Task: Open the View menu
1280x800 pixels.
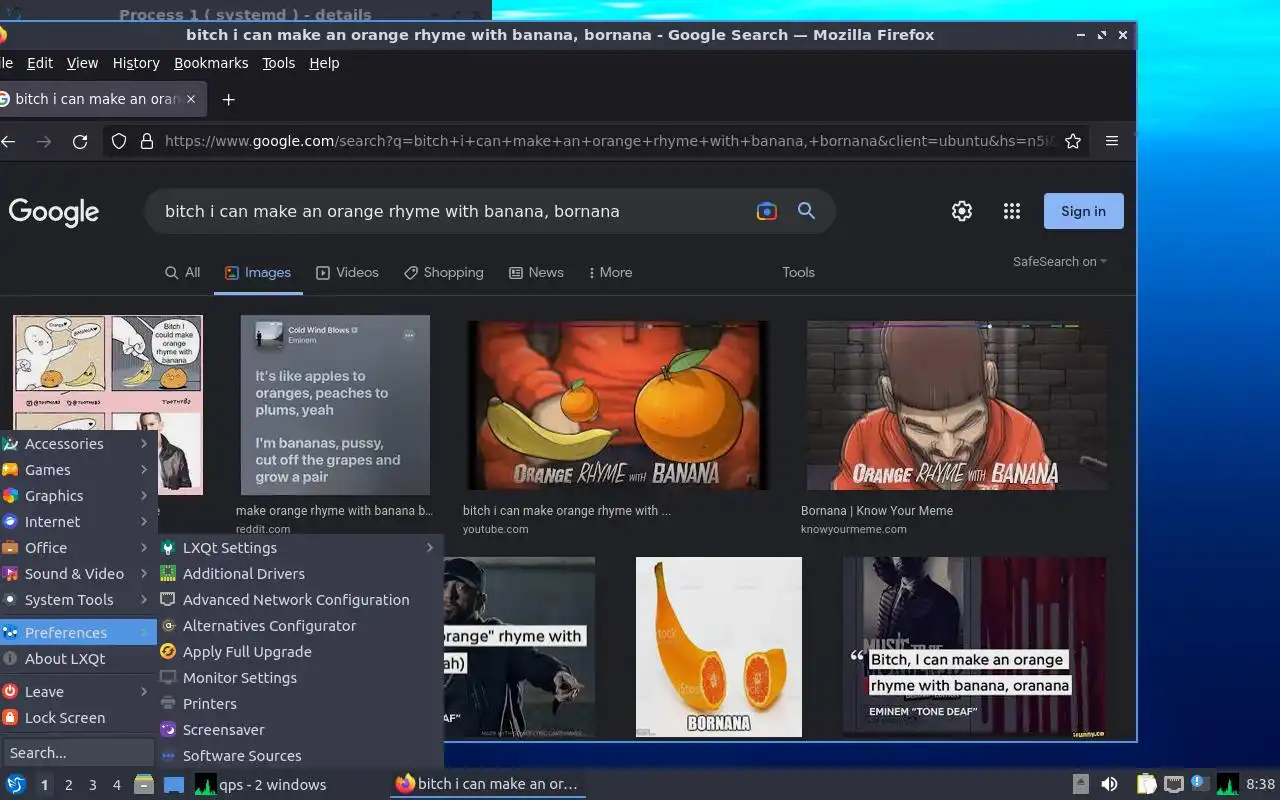Action: tap(82, 63)
